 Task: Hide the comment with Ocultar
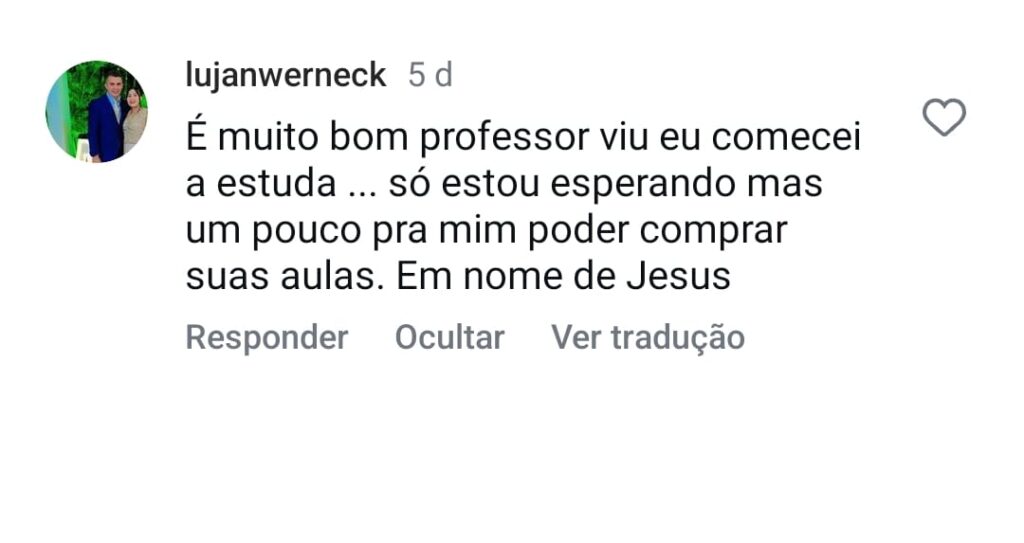coord(449,338)
